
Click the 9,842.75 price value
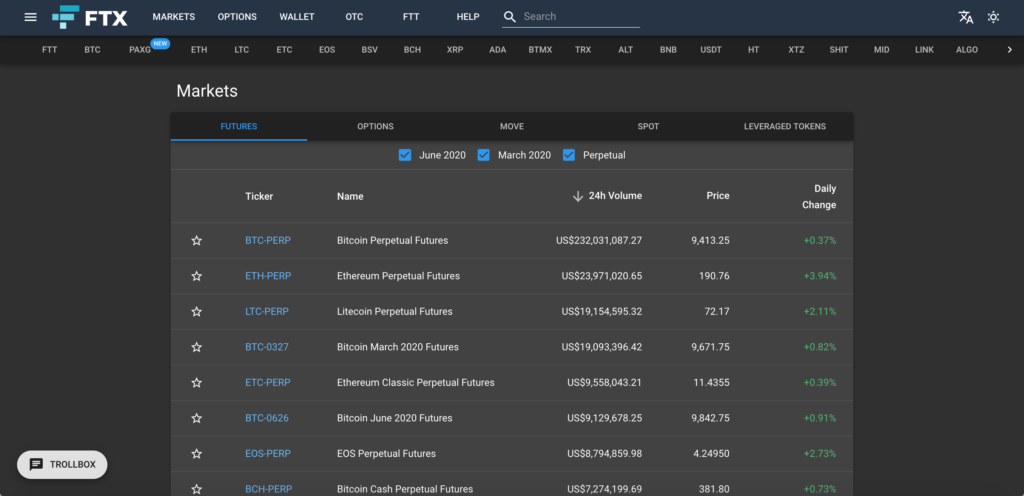[711, 418]
